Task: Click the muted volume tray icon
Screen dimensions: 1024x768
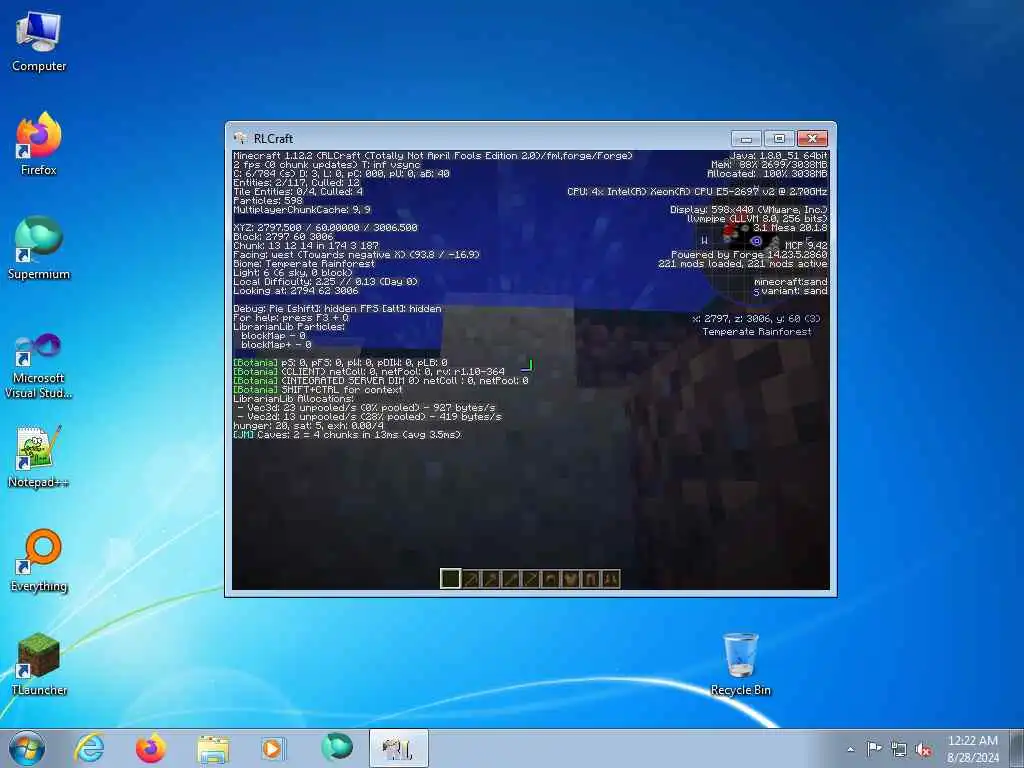Action: click(x=923, y=749)
